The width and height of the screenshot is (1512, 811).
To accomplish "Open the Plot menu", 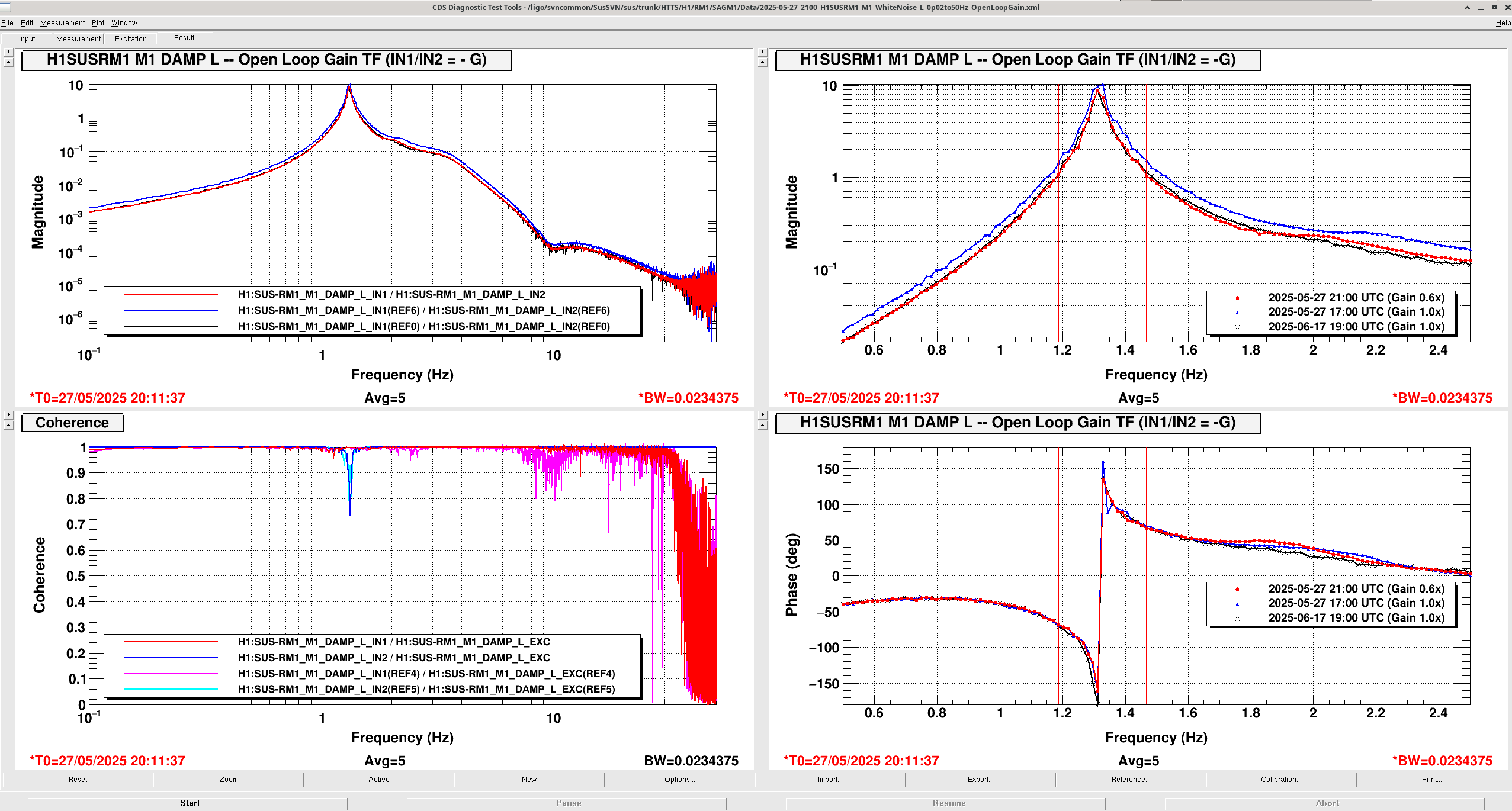I will pos(98,23).
